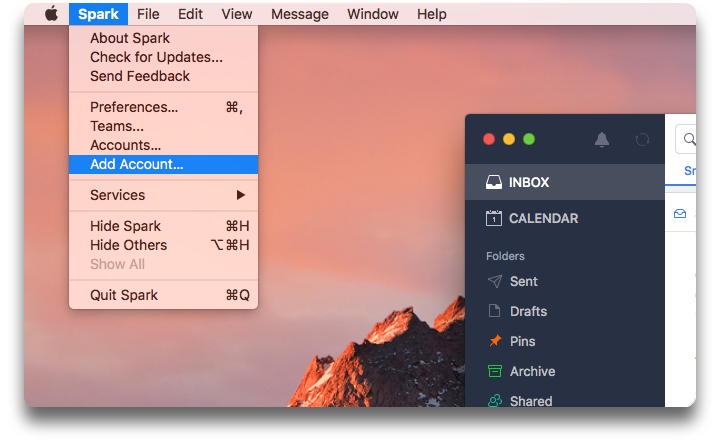Open the Spark menu in menu bar
The width and height of the screenshot is (720, 440).
[98, 14]
